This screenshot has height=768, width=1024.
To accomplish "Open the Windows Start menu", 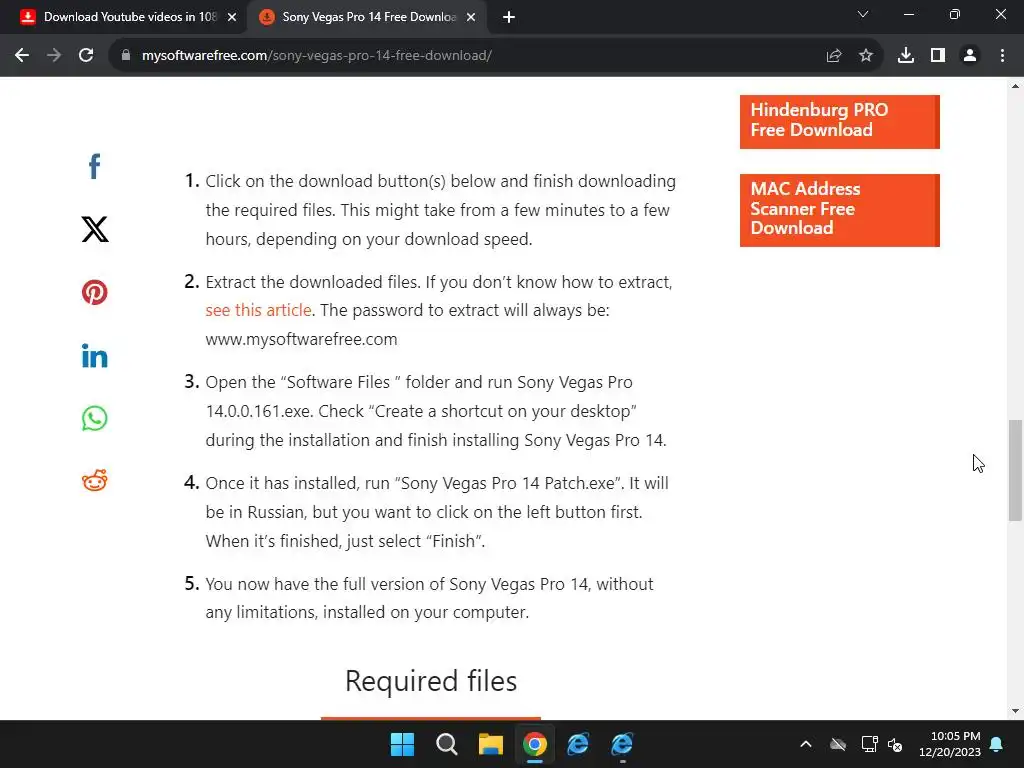I will [x=402, y=744].
